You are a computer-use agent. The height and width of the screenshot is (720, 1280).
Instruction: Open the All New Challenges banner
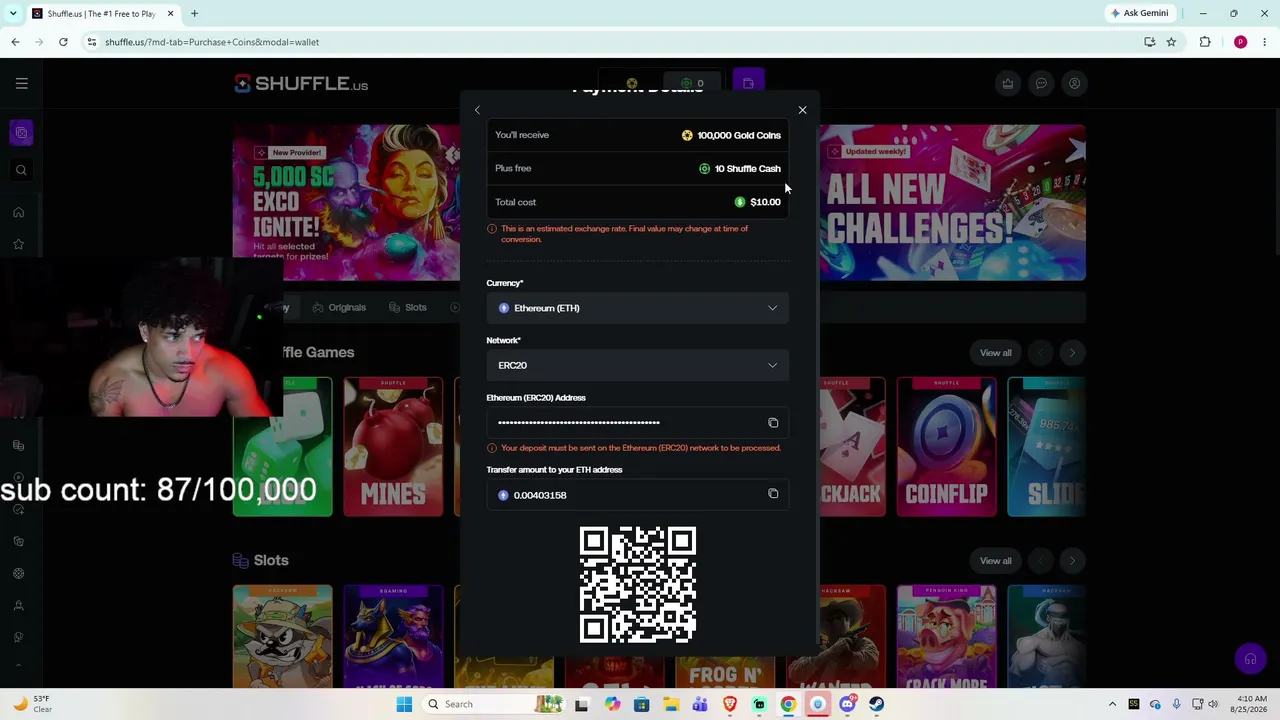click(952, 202)
